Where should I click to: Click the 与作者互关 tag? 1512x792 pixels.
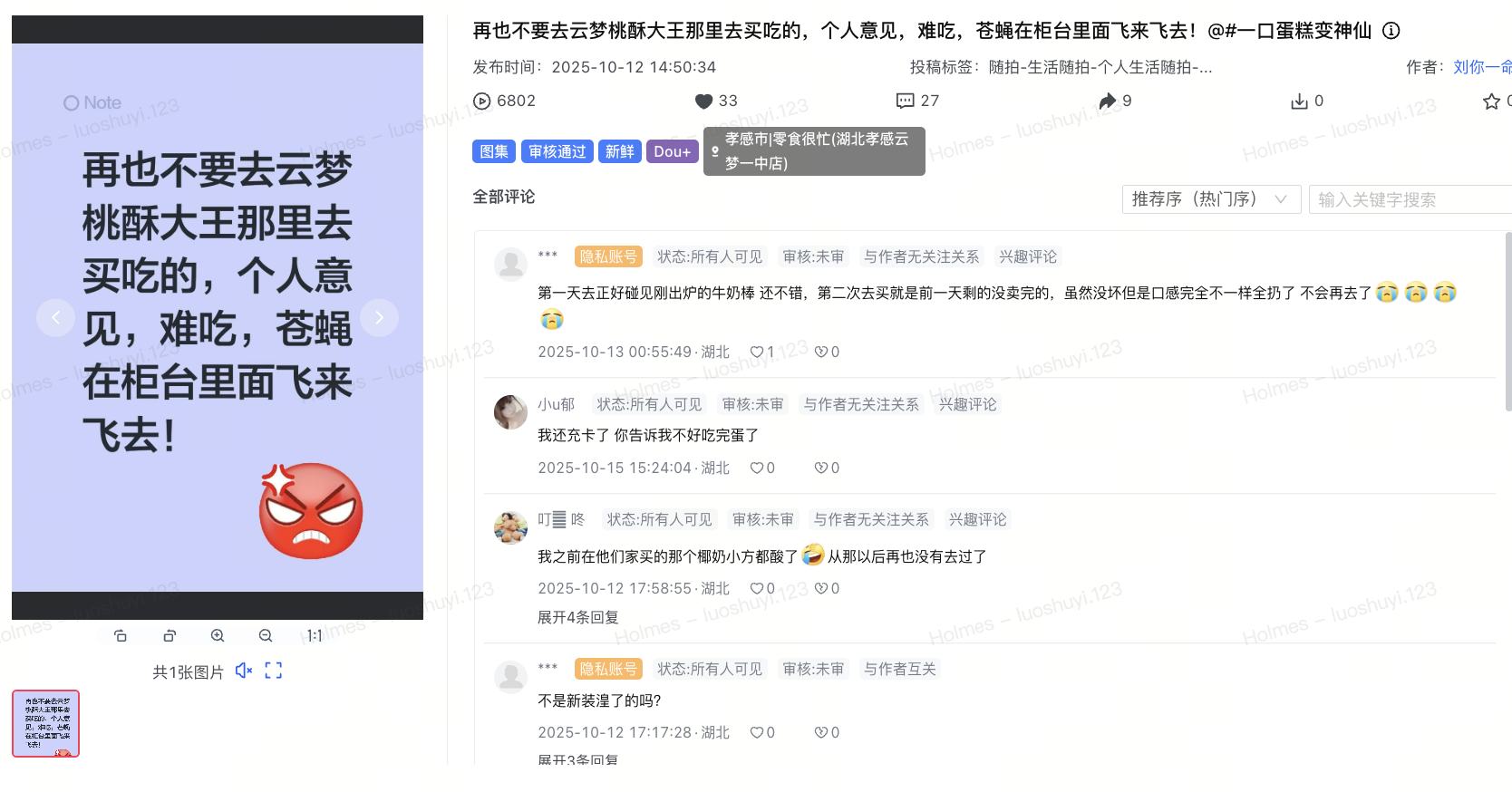(x=899, y=669)
